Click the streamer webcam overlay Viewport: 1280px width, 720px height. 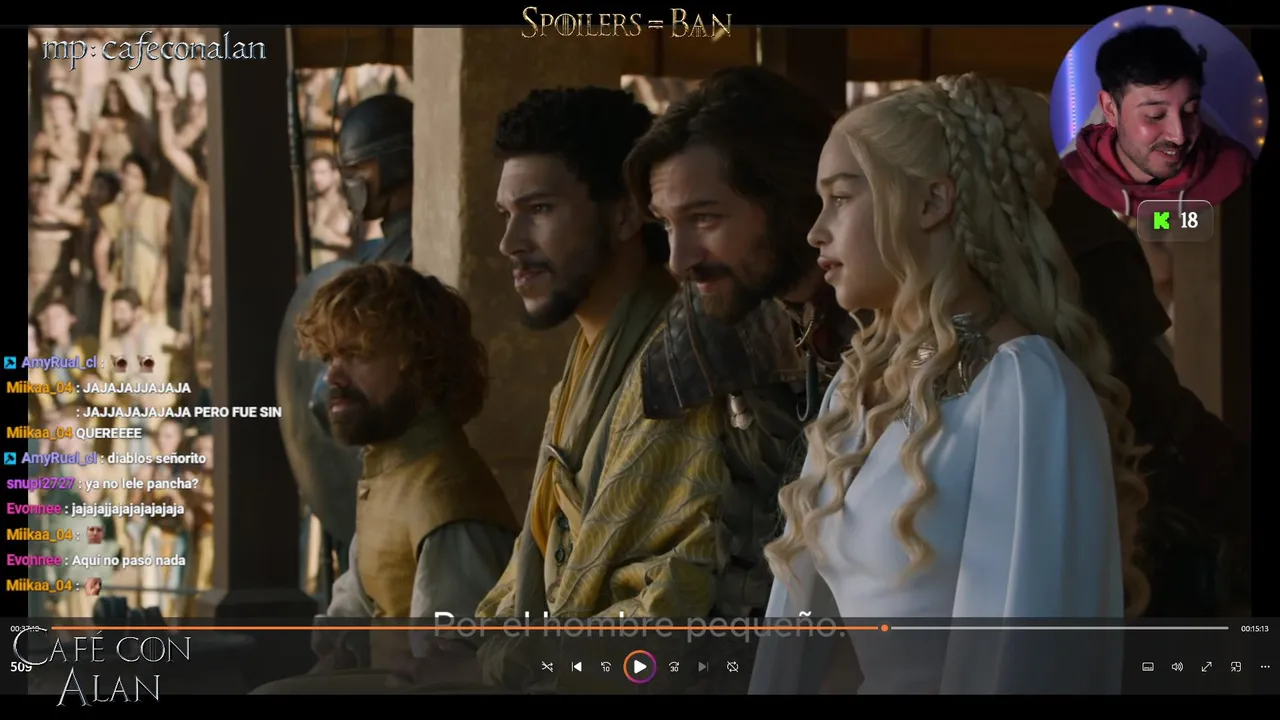[x=1158, y=112]
